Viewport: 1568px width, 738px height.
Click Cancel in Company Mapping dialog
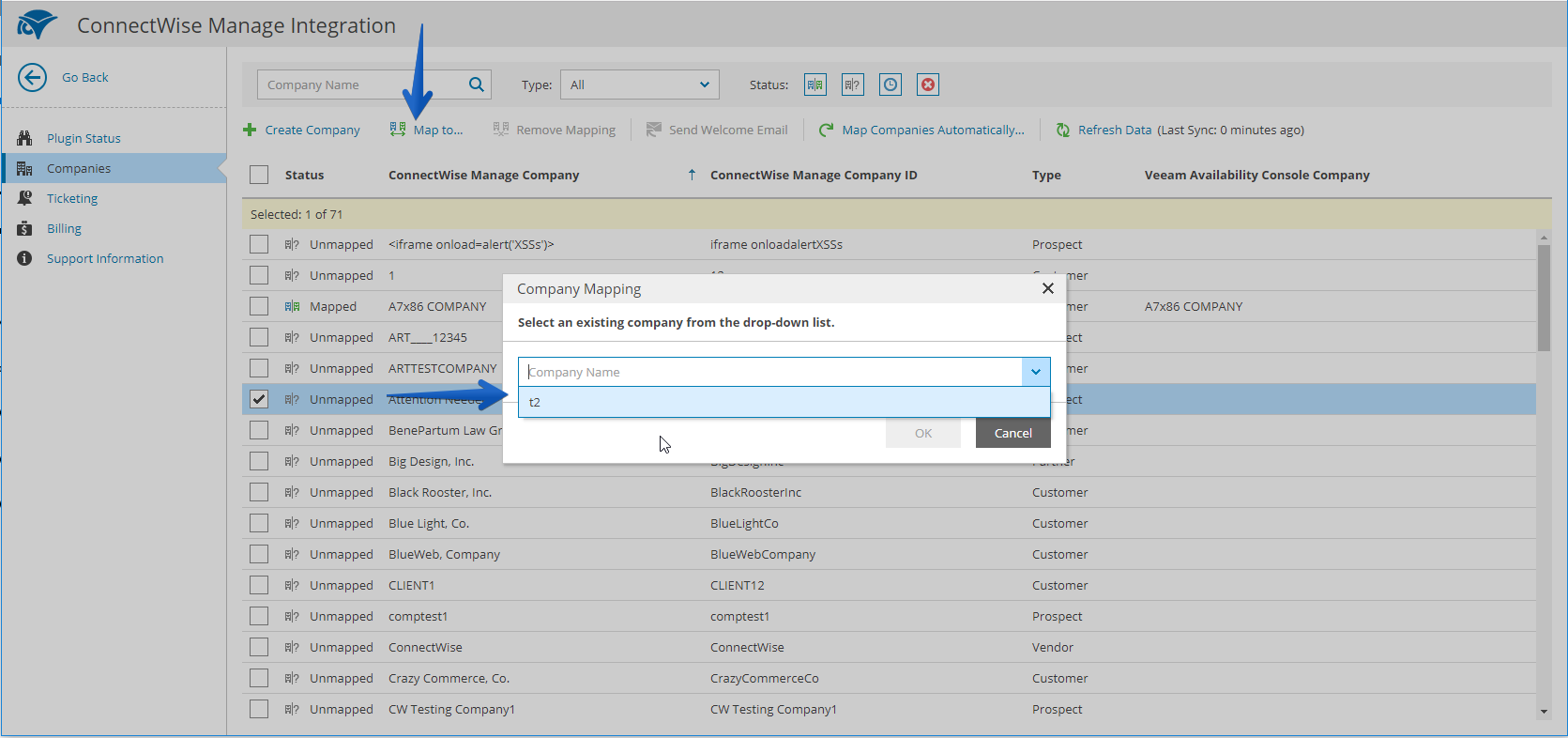click(1013, 433)
